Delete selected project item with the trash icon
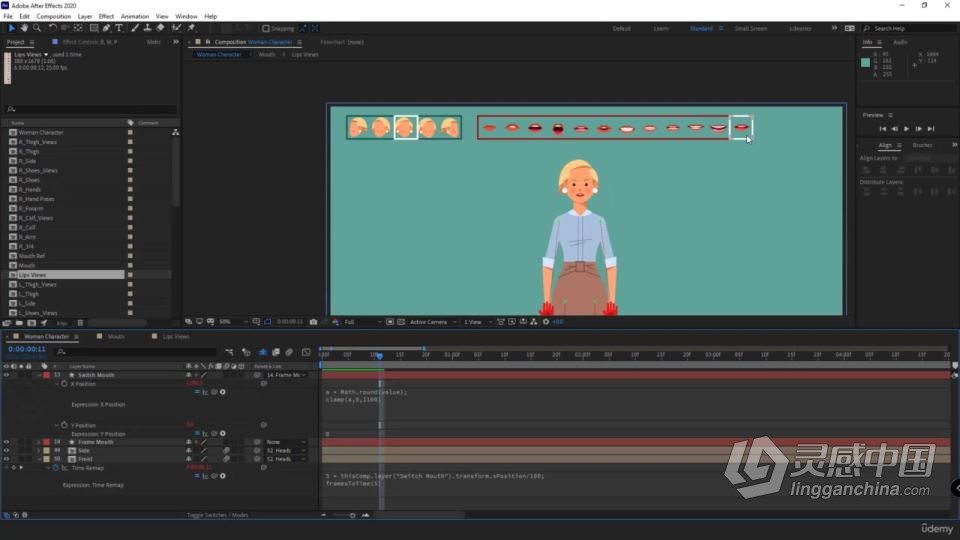 [x=80, y=323]
